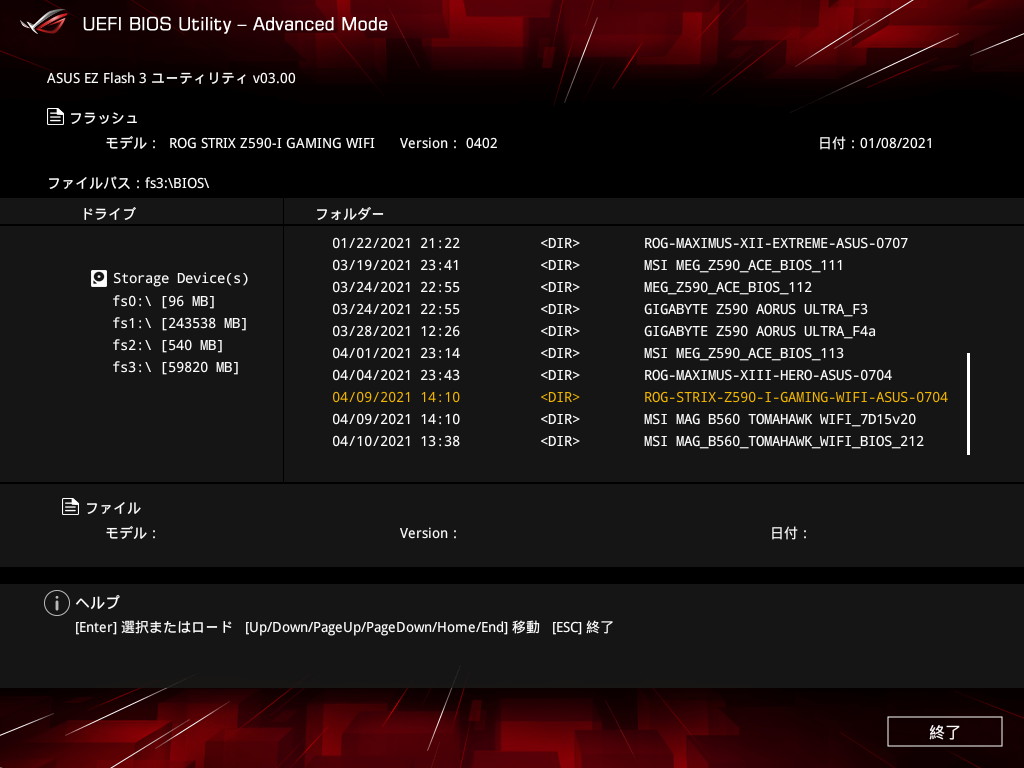1024x768 pixels.
Task: Open folder ROG-MAXIMUS-XIII-HERO-ASUS-0704
Action: 768,375
